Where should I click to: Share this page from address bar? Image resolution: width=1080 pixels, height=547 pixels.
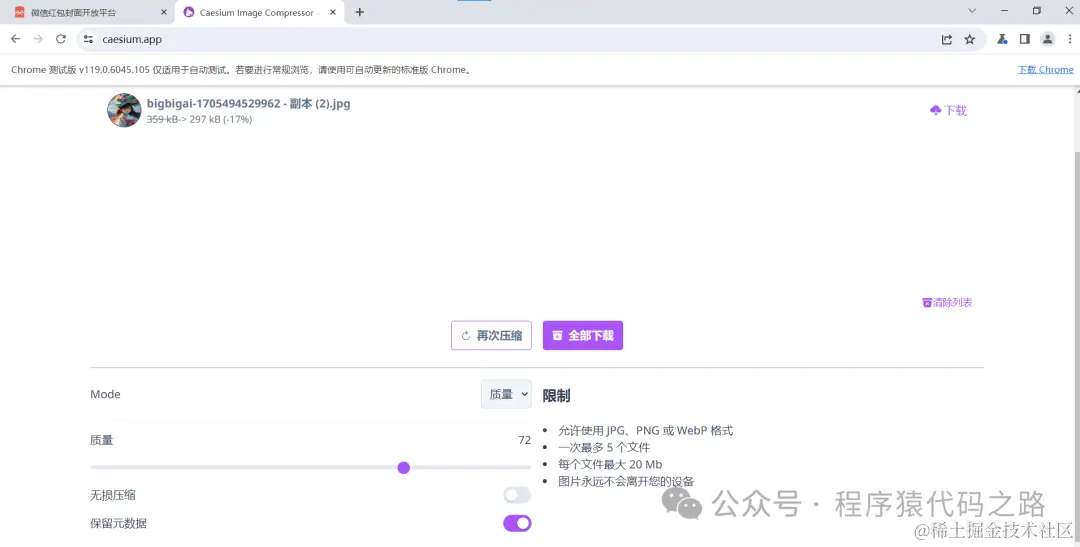pyautogui.click(x=946, y=39)
